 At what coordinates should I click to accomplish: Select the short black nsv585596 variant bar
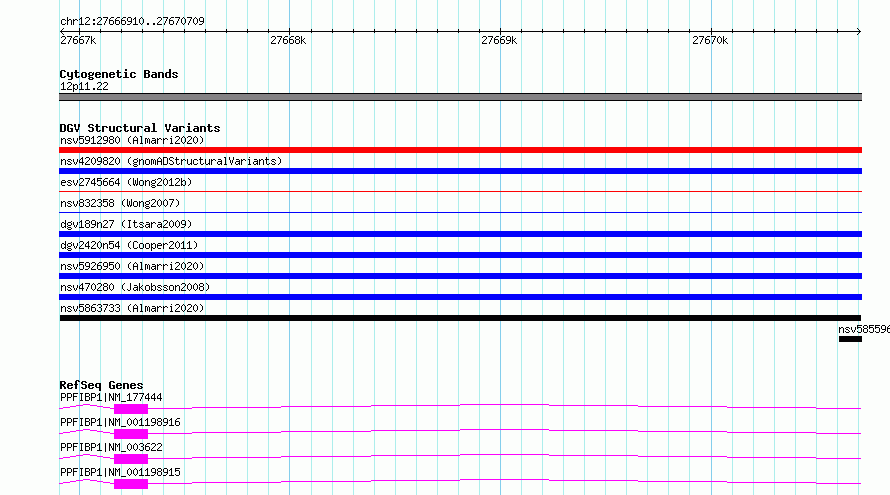850,339
